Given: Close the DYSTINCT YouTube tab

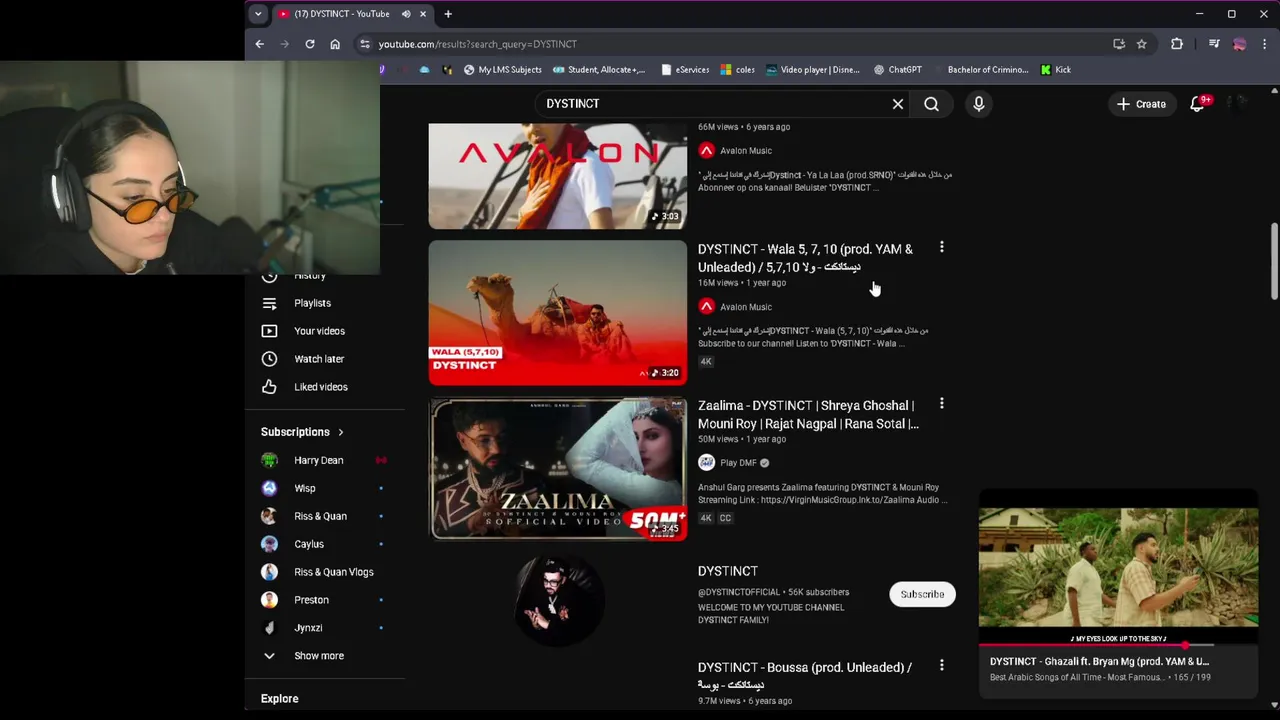Looking at the screenshot, I should (423, 14).
